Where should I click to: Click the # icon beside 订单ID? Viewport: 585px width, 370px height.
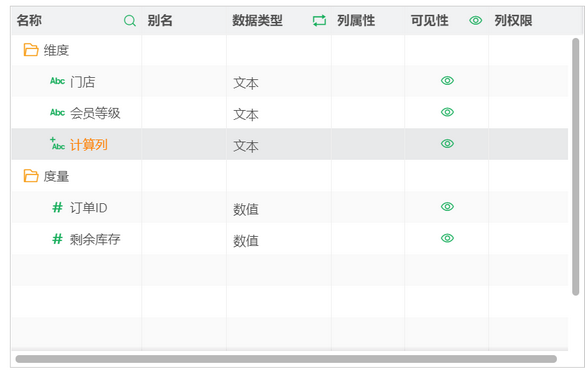coord(57,207)
